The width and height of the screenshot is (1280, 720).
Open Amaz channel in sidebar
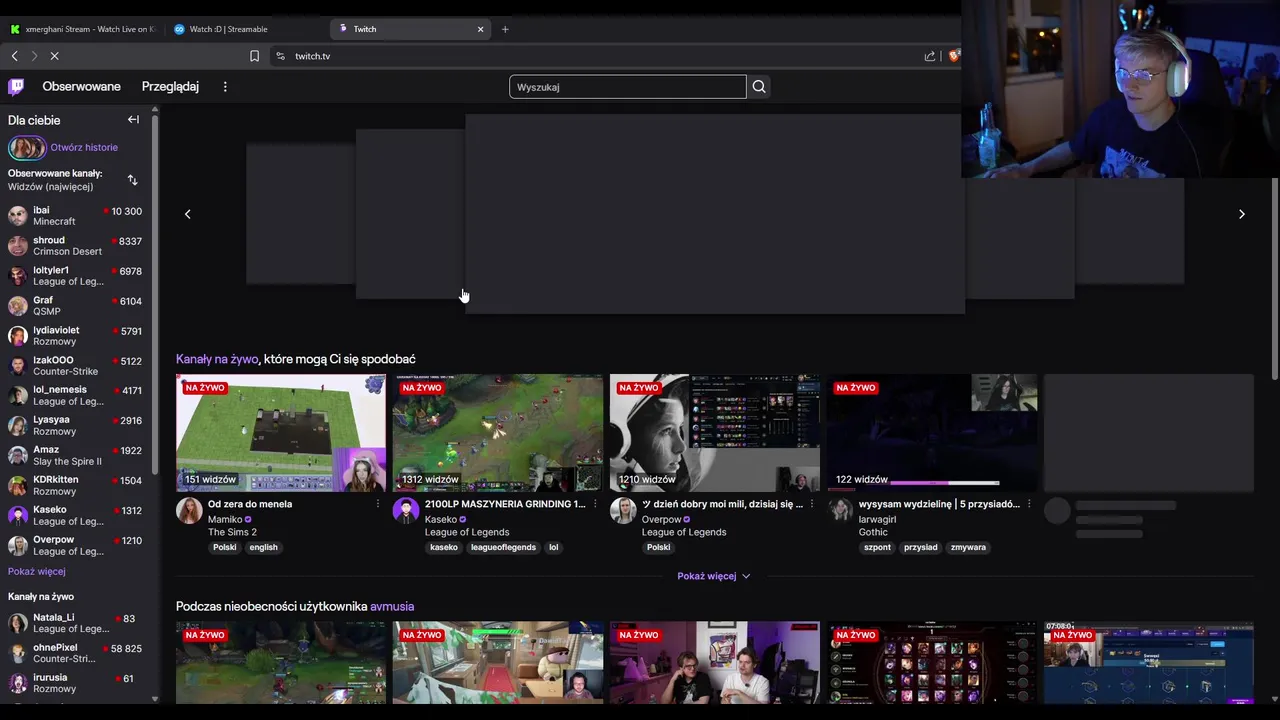76,455
